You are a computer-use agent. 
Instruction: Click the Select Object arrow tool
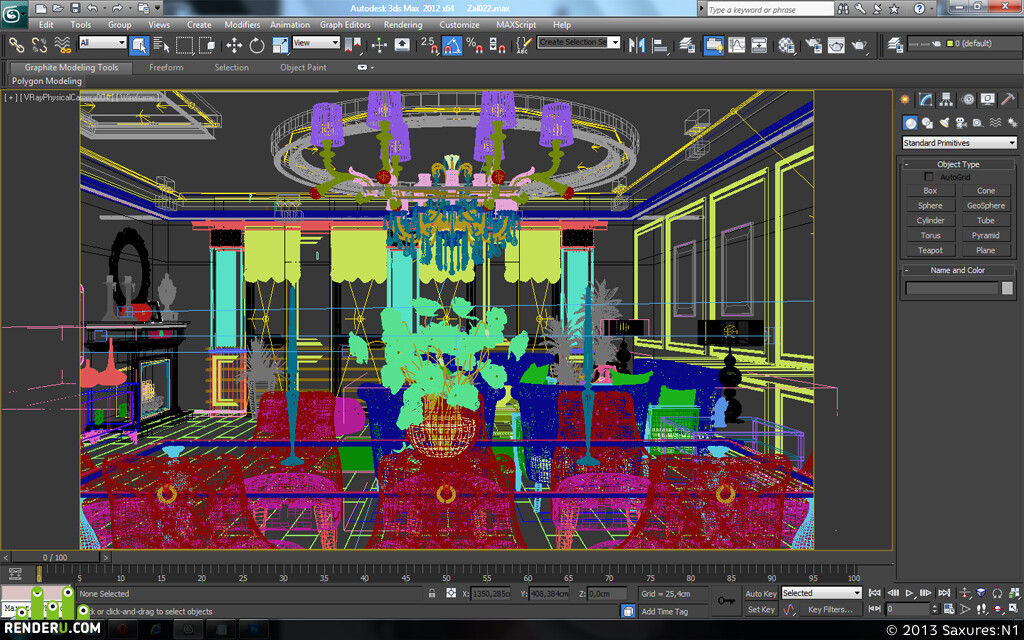tap(138, 45)
